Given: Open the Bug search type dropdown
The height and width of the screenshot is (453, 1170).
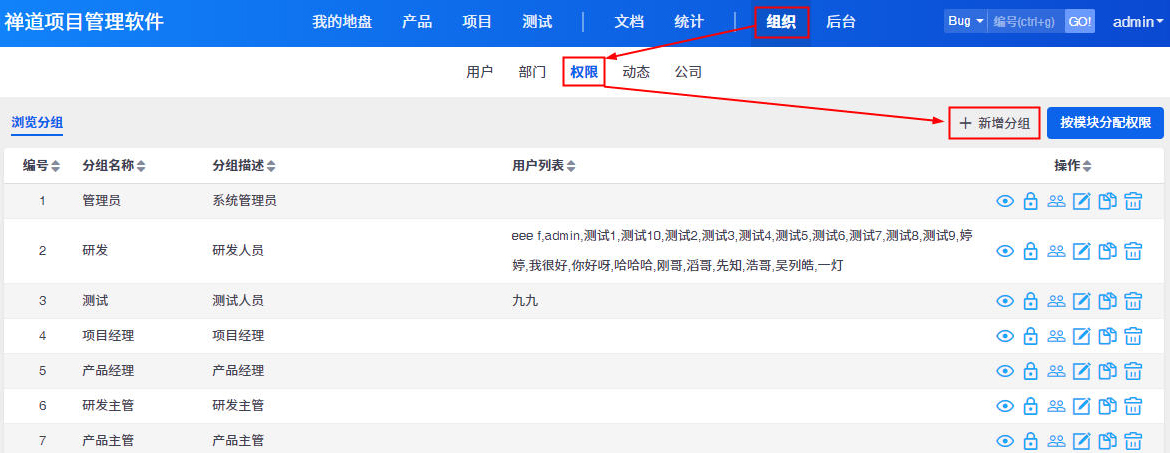Looking at the screenshot, I should click(x=965, y=21).
